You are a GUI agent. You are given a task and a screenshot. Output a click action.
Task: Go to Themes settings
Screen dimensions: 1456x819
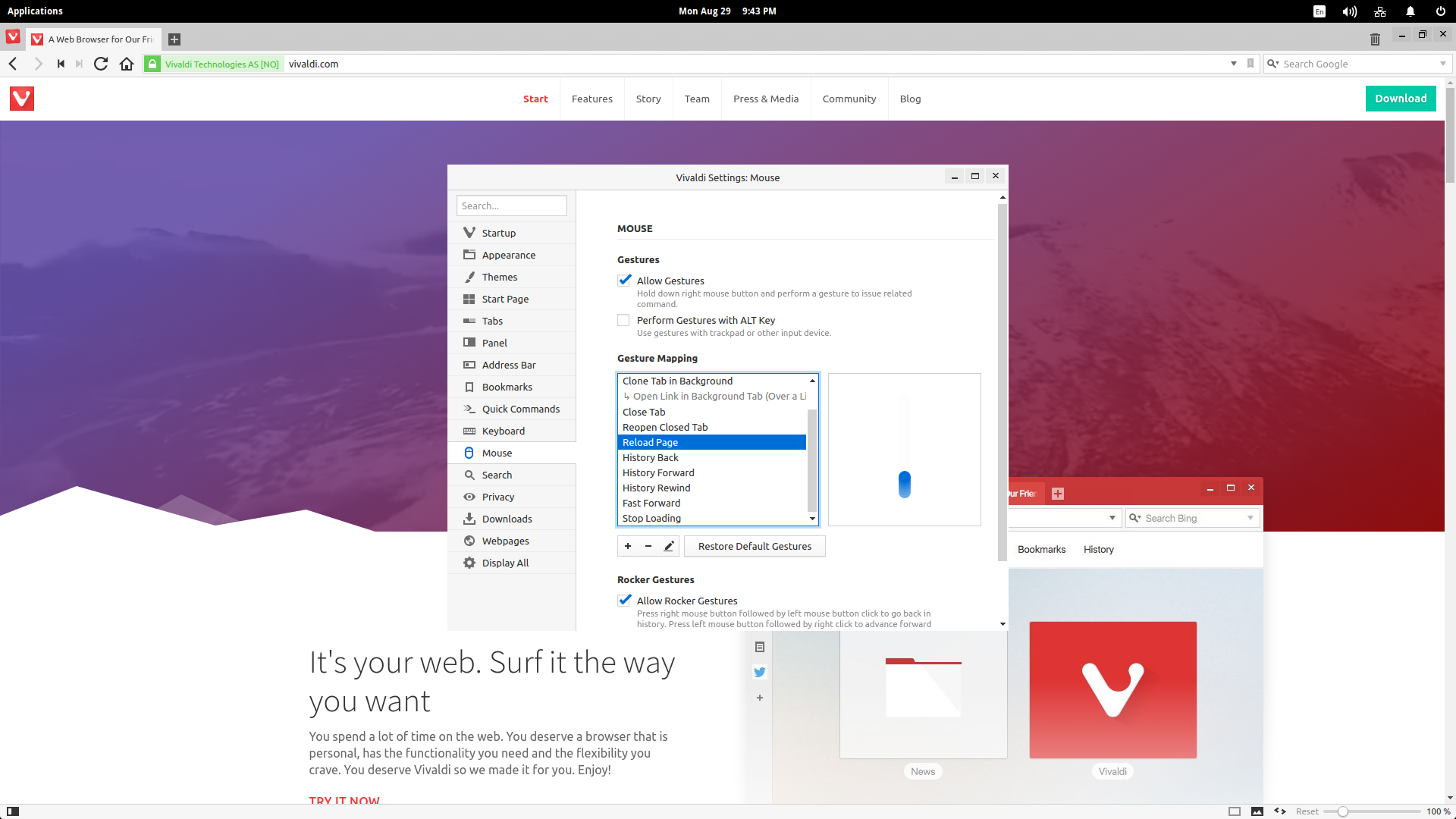(512, 277)
